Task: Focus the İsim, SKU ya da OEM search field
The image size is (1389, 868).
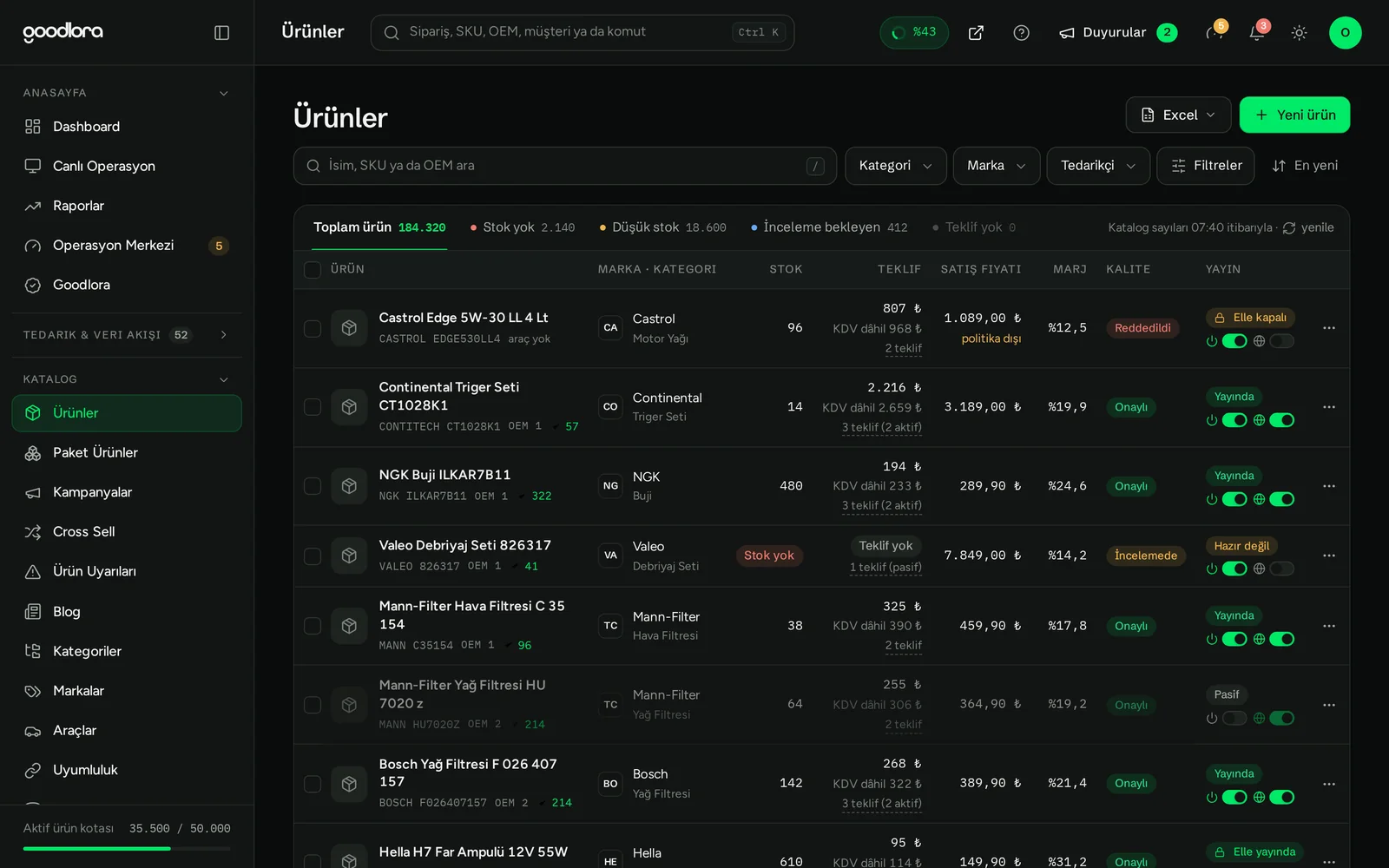Action: tap(565, 166)
